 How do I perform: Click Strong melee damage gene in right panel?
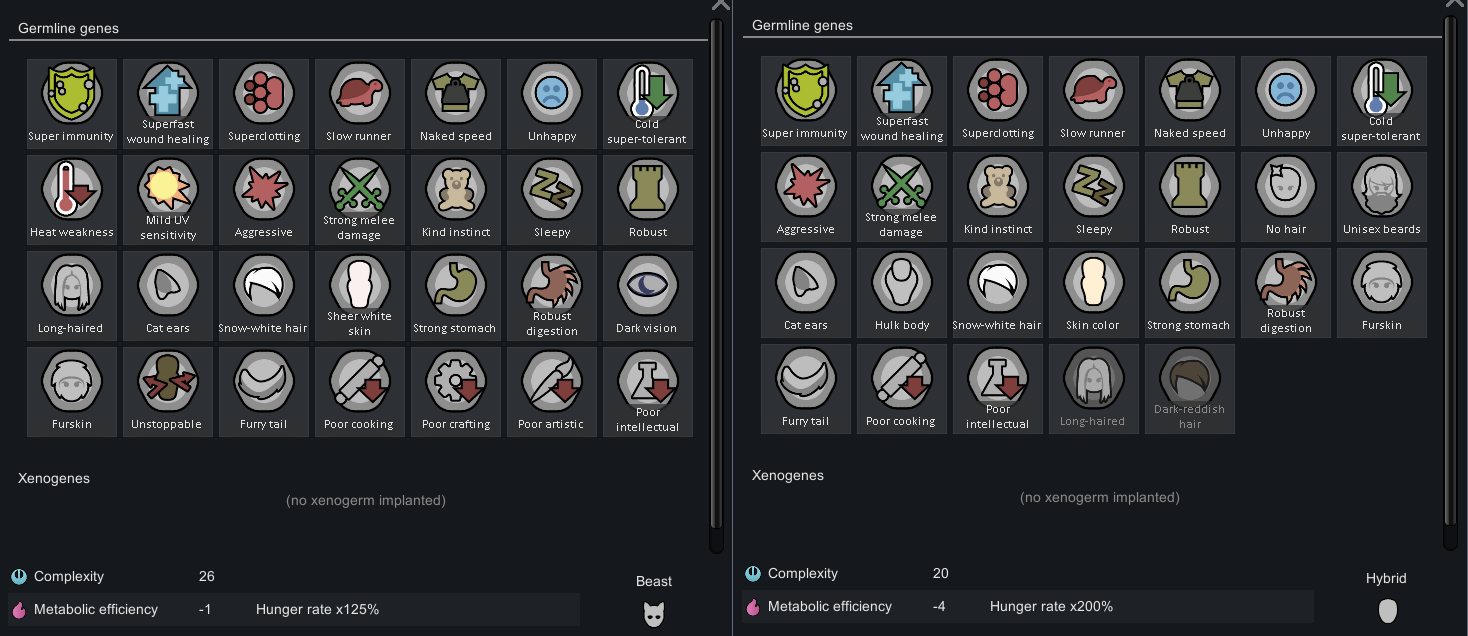tap(902, 197)
